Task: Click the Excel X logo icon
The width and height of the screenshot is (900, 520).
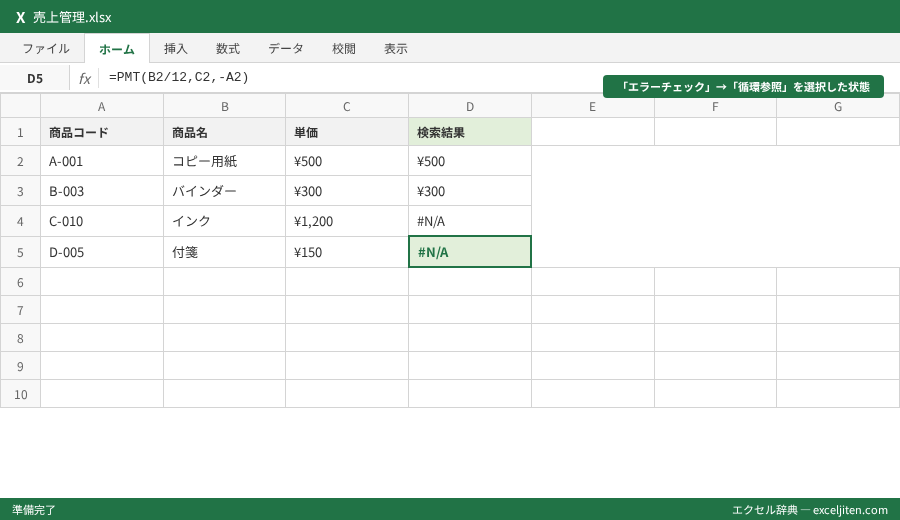Action: coord(21,17)
